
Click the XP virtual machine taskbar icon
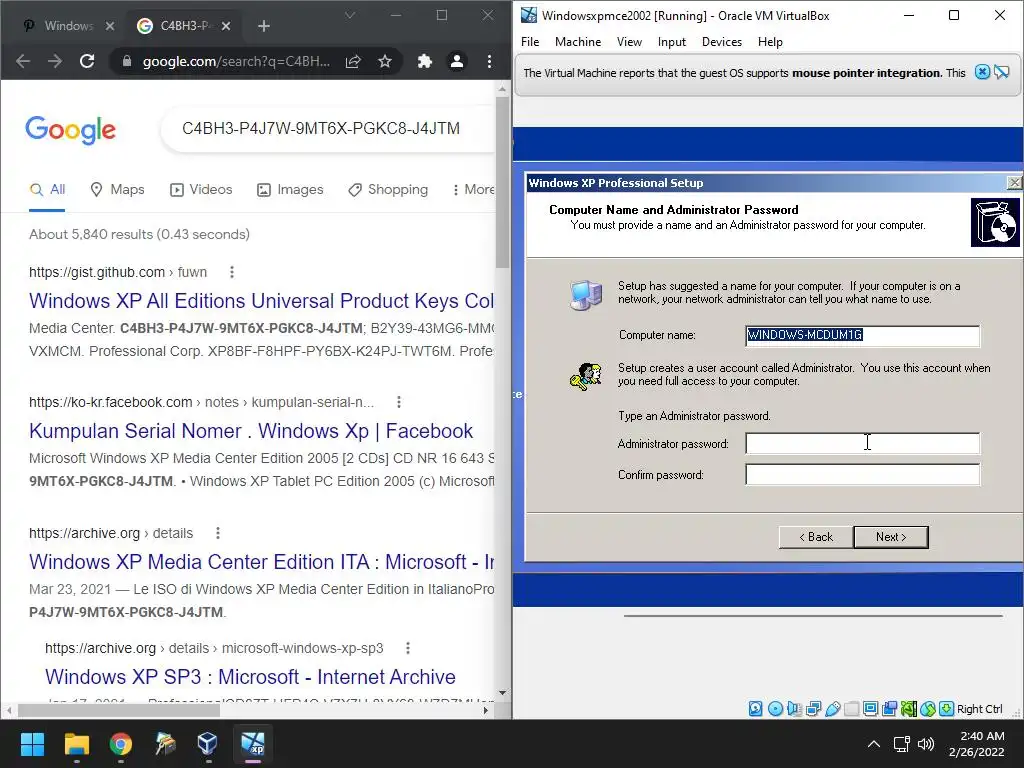253,744
